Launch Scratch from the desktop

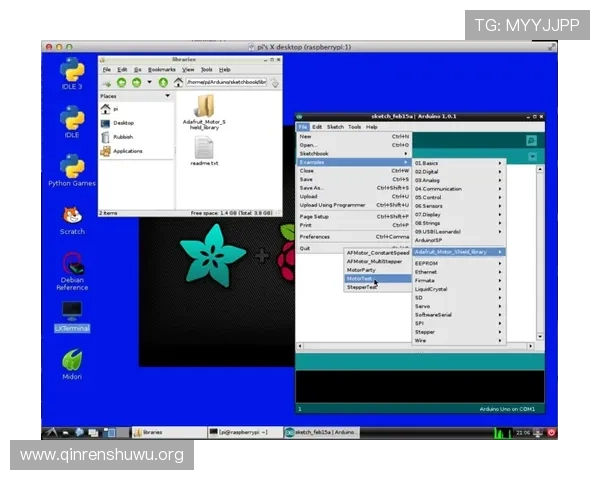coord(72,215)
